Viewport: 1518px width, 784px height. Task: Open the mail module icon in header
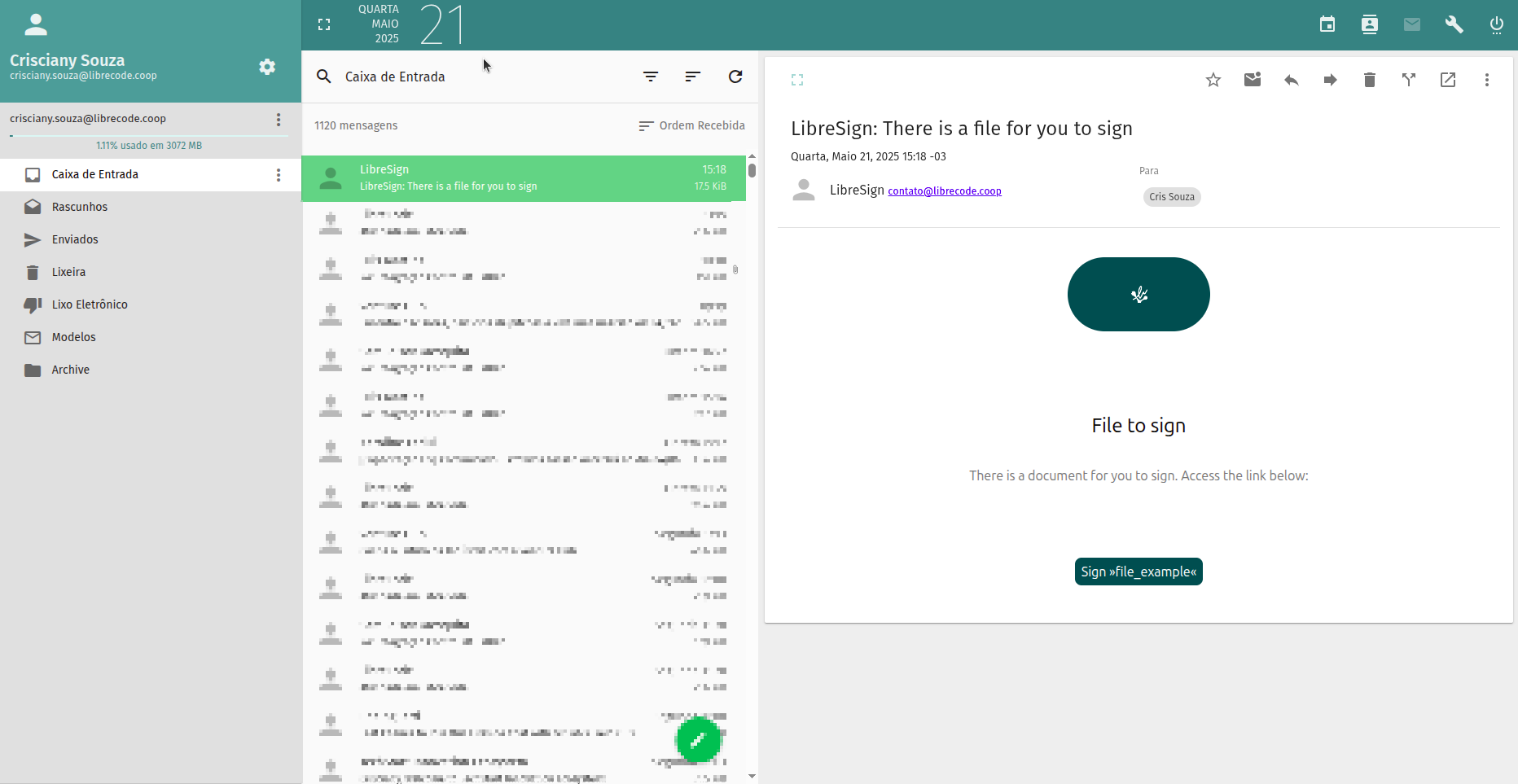click(1412, 24)
